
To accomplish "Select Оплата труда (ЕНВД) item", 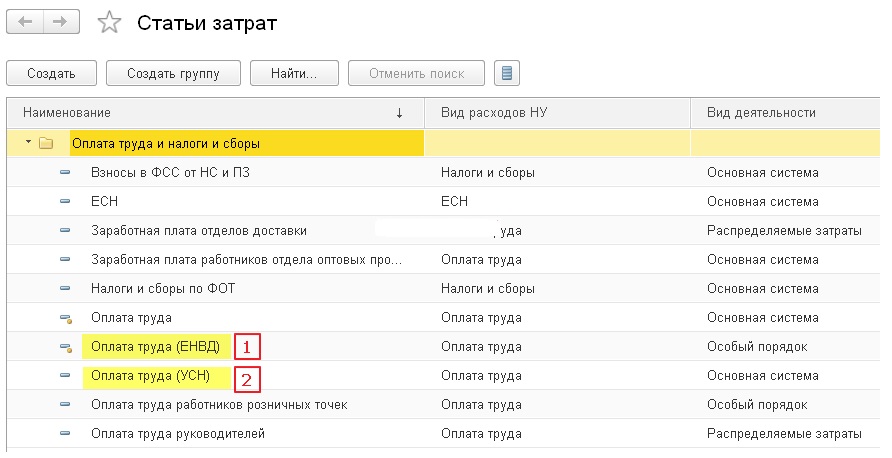I will (155, 346).
